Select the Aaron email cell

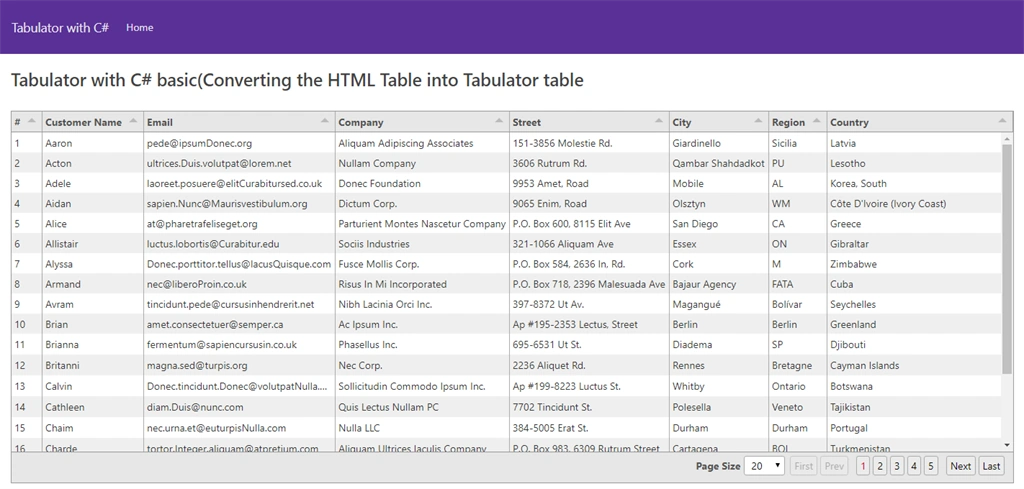239,143
